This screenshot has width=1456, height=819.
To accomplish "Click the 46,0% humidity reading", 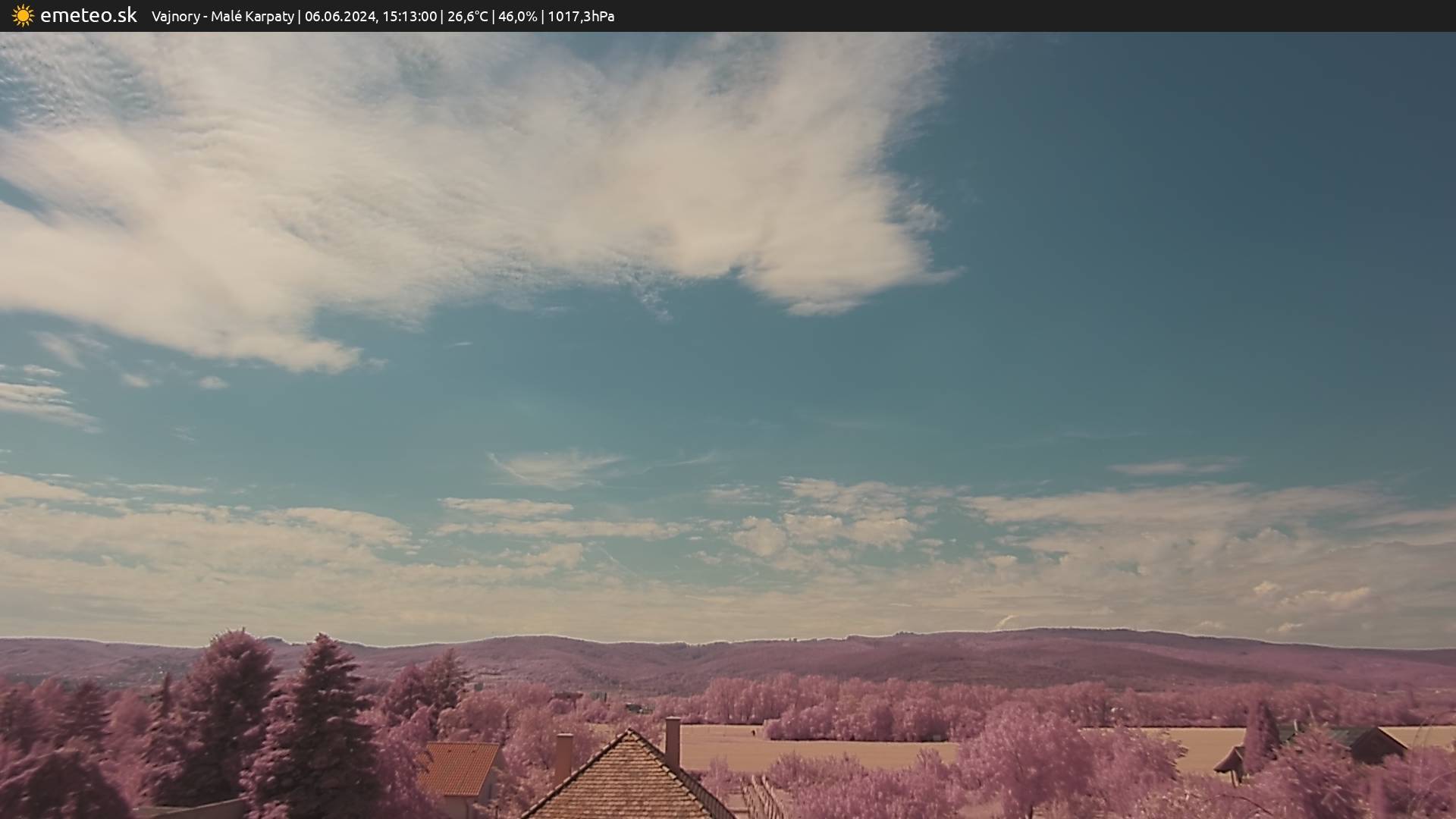I will (517, 16).
